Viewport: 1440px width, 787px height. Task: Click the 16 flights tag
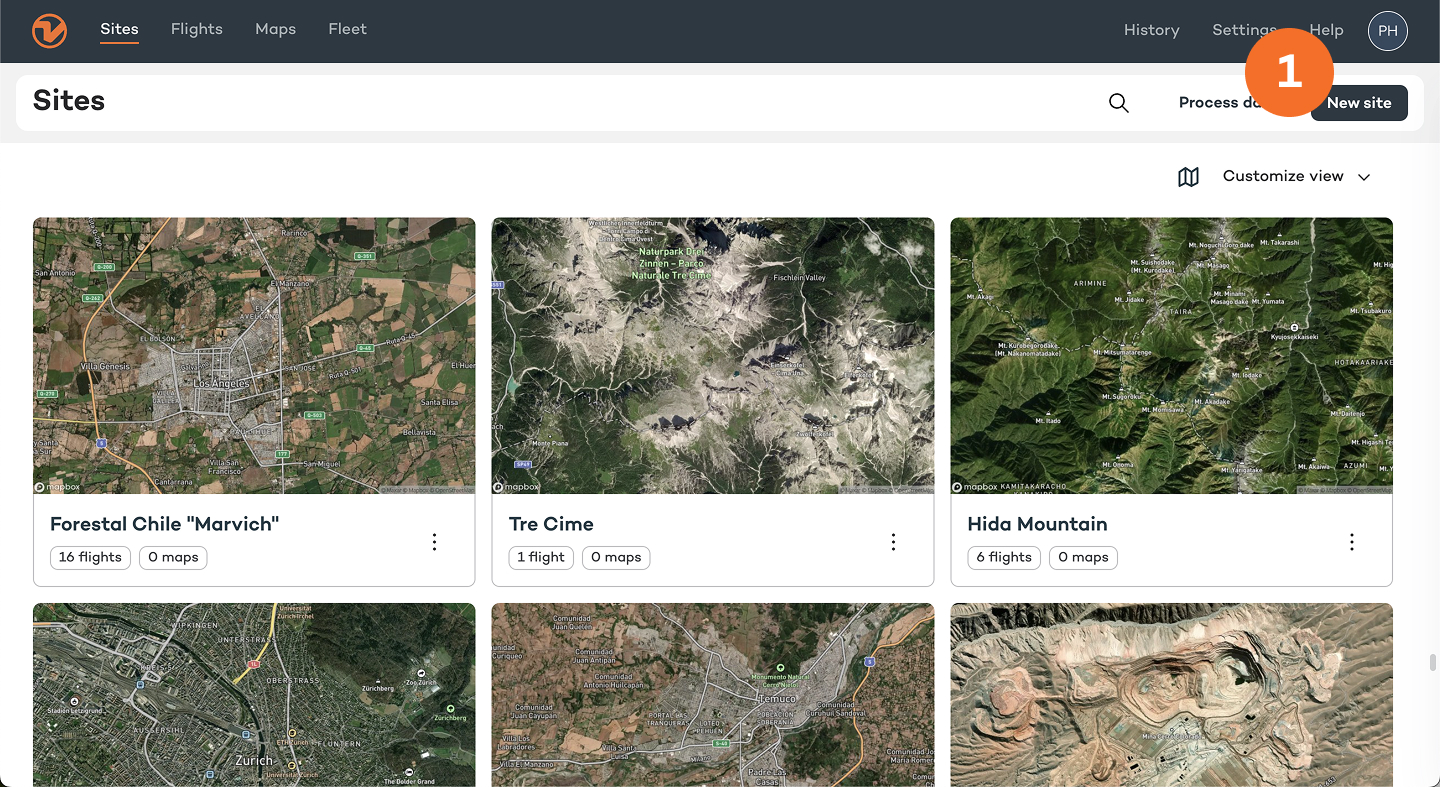point(90,557)
